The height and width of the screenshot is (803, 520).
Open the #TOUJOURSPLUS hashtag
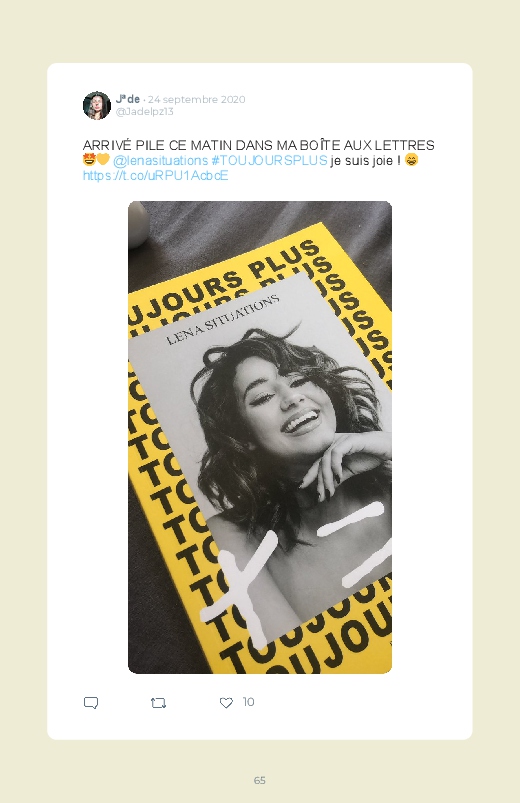(x=269, y=160)
